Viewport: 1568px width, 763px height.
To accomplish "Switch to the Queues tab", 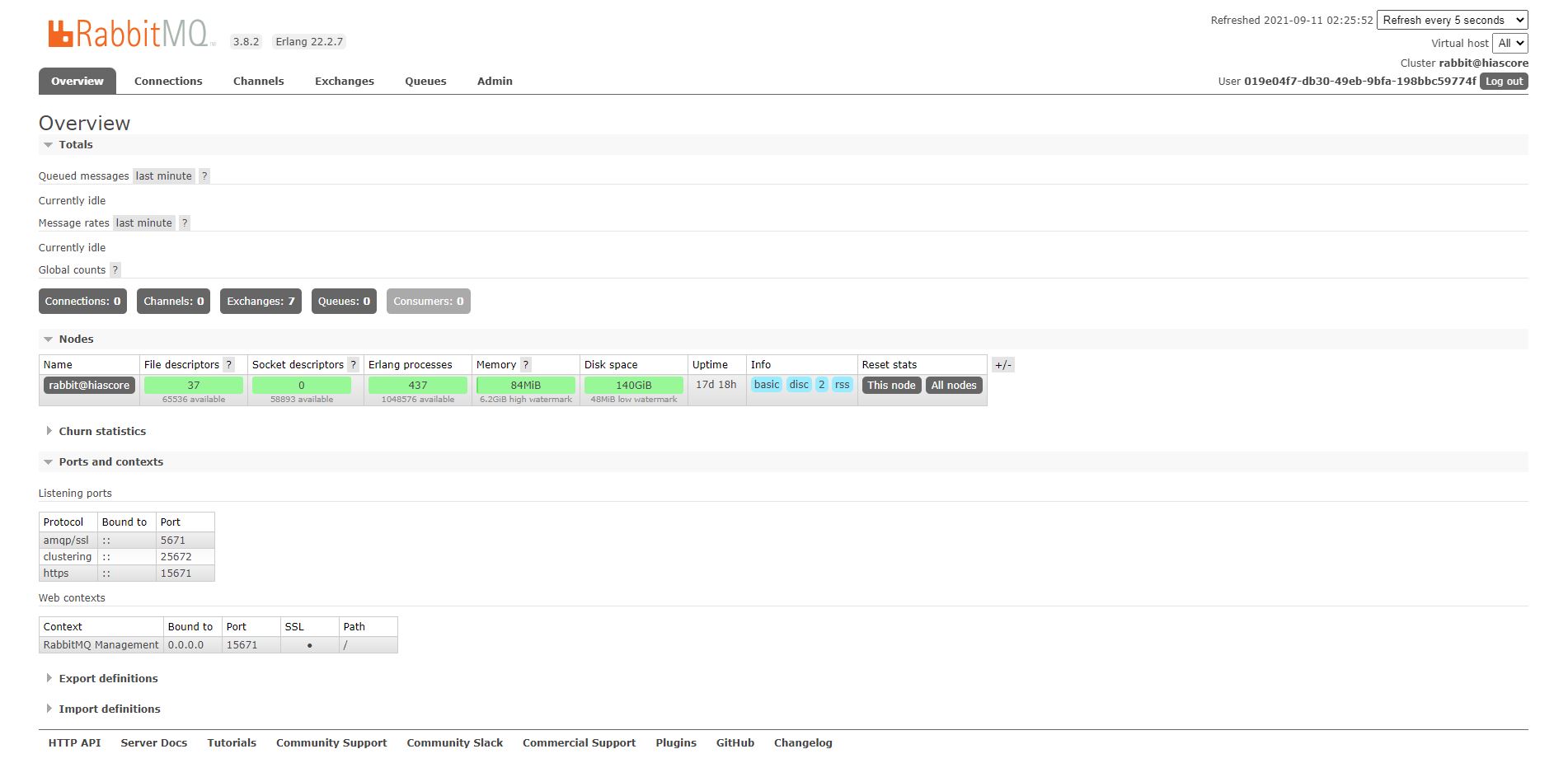I will pos(425,81).
